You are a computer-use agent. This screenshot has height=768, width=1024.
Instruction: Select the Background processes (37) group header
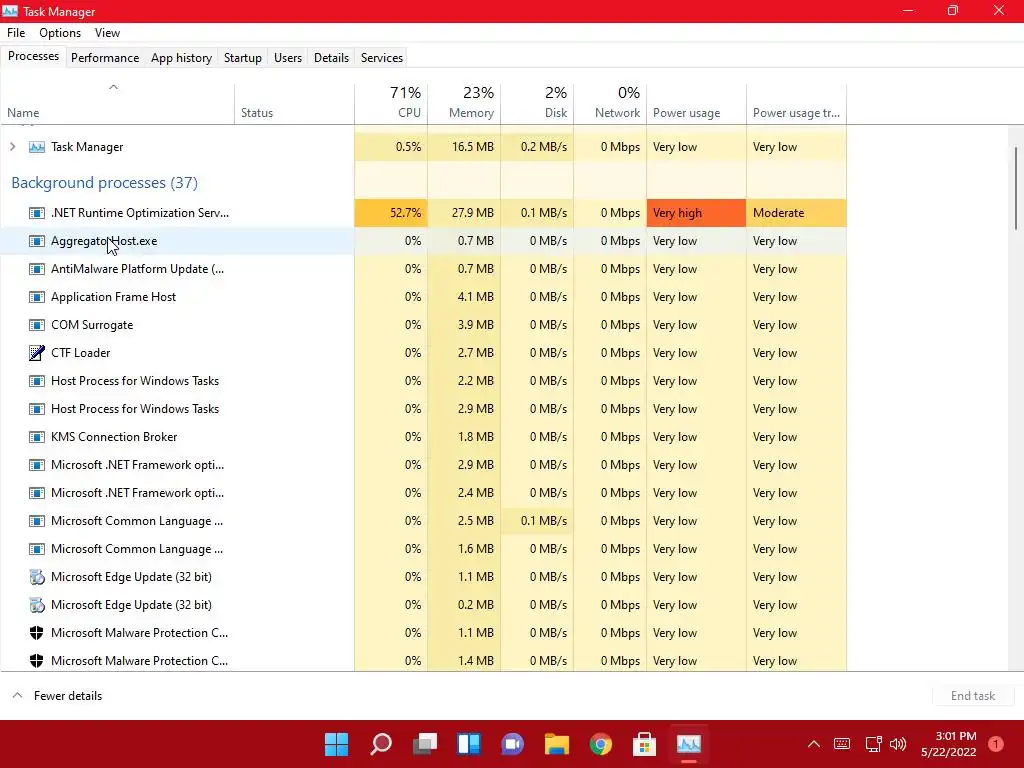pos(104,183)
